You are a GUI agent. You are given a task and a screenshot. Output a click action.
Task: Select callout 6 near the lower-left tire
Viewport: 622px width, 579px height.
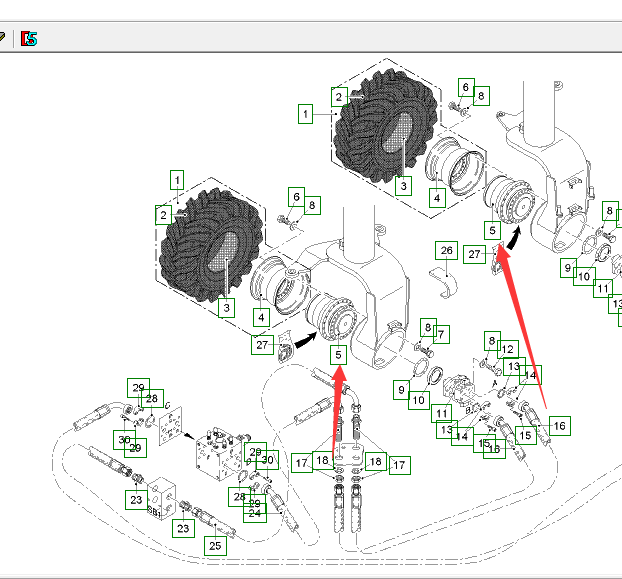[297, 197]
